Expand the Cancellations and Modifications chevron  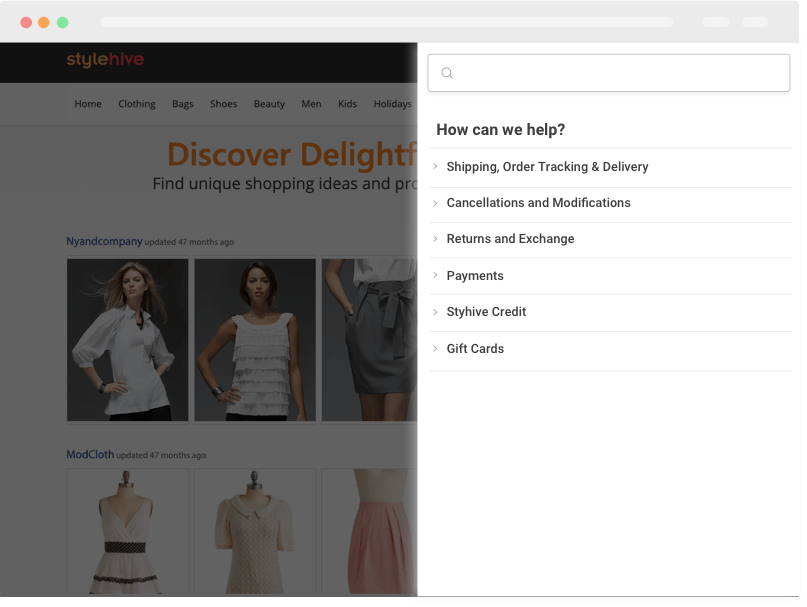(x=435, y=203)
